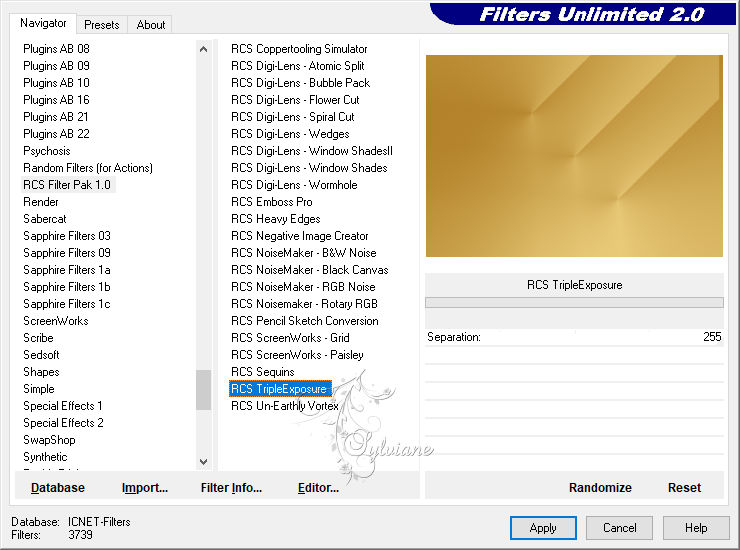The image size is (740, 550).
Task: Choose RCS Digi-Lens - Wormhole
Action: (294, 185)
